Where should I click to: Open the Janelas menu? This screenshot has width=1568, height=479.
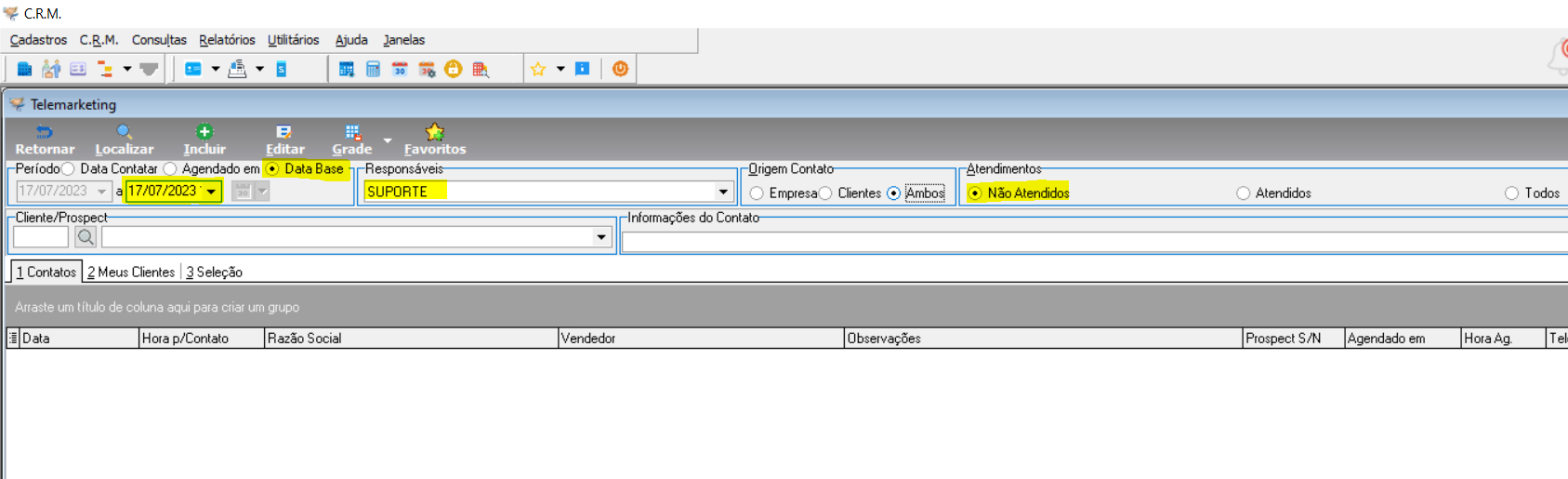tap(403, 40)
